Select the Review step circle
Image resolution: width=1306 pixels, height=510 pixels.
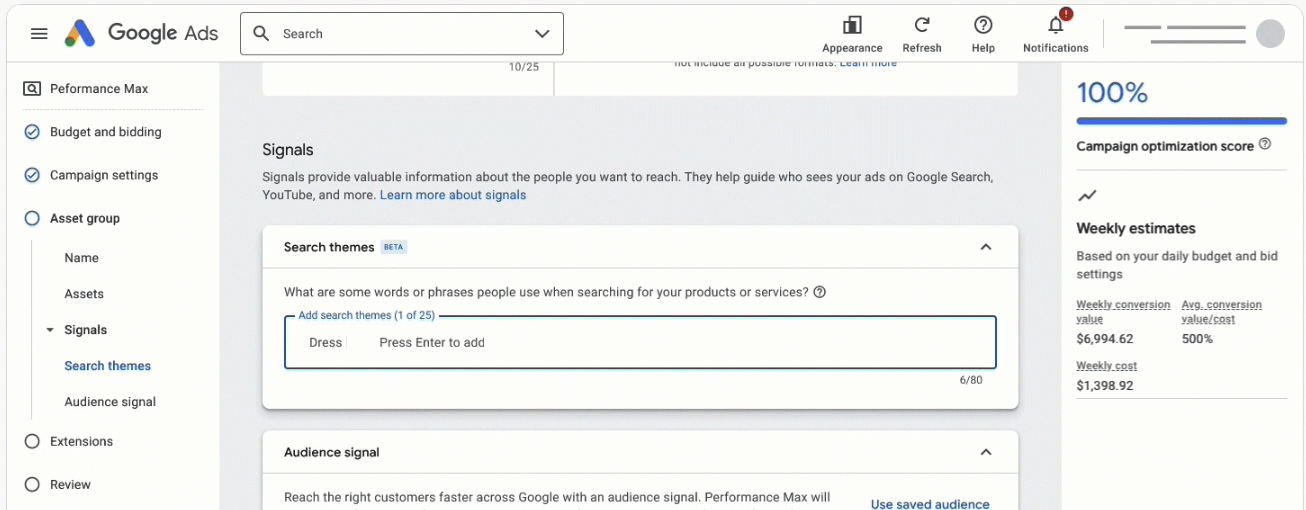[x=32, y=484]
